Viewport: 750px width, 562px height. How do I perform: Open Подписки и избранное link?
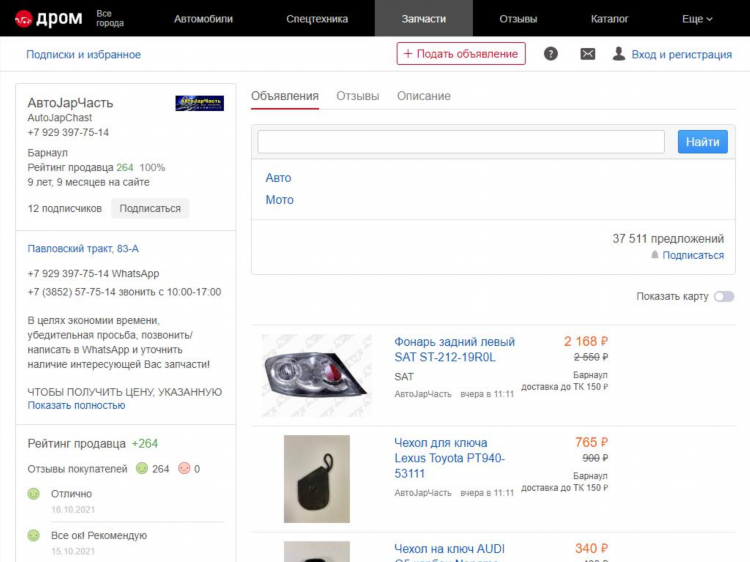(83, 55)
